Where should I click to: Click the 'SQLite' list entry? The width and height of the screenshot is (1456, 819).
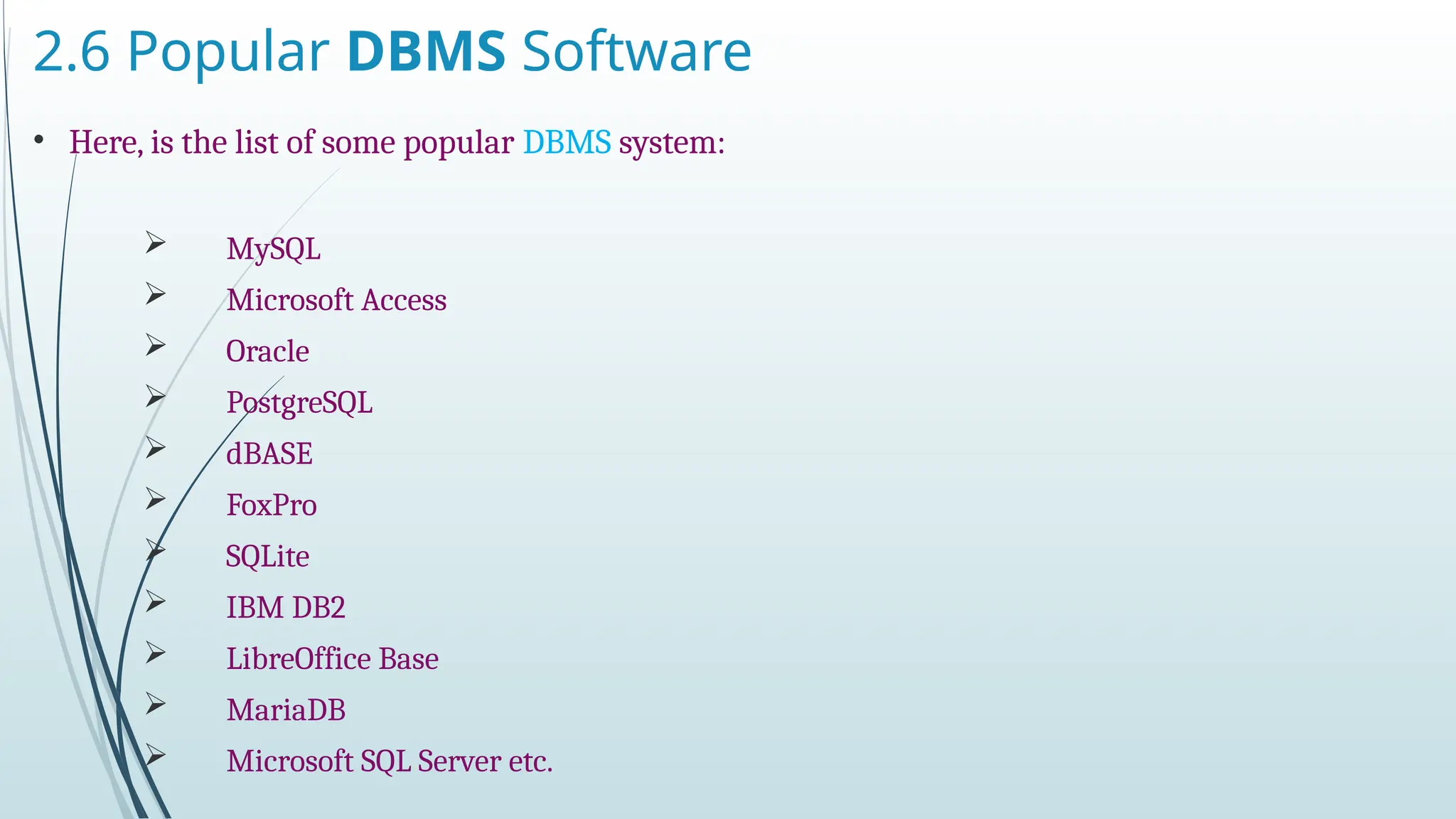click(267, 557)
